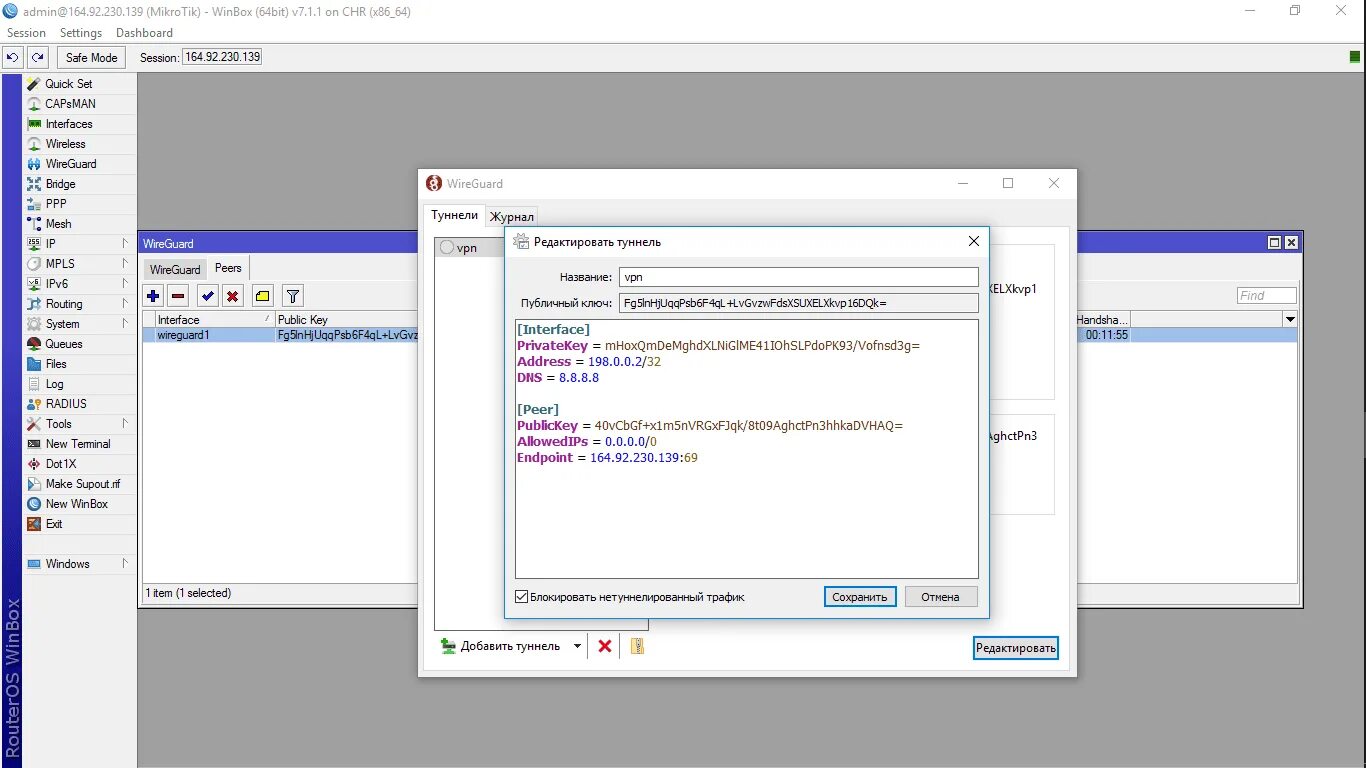This screenshot has height=768, width=1366.
Task: Open Settings menu
Action: (81, 33)
